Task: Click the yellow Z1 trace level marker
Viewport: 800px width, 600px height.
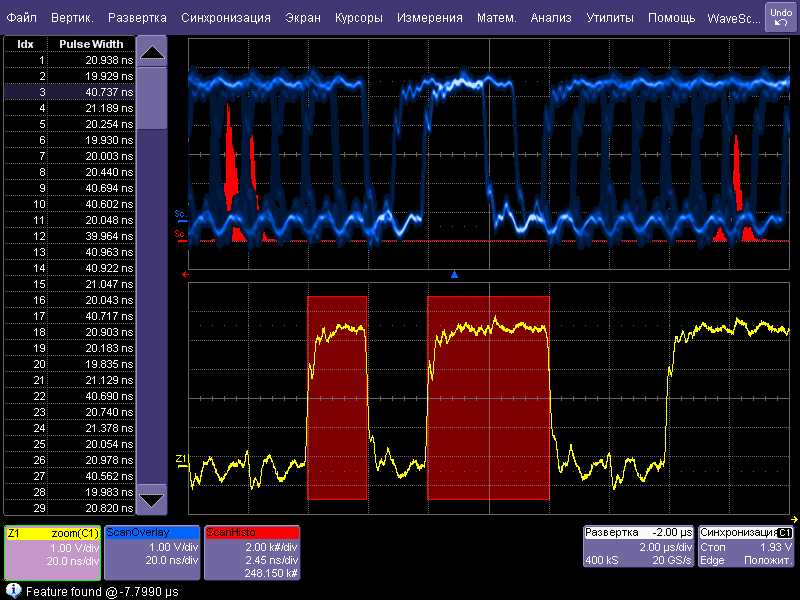Action: pos(181,461)
